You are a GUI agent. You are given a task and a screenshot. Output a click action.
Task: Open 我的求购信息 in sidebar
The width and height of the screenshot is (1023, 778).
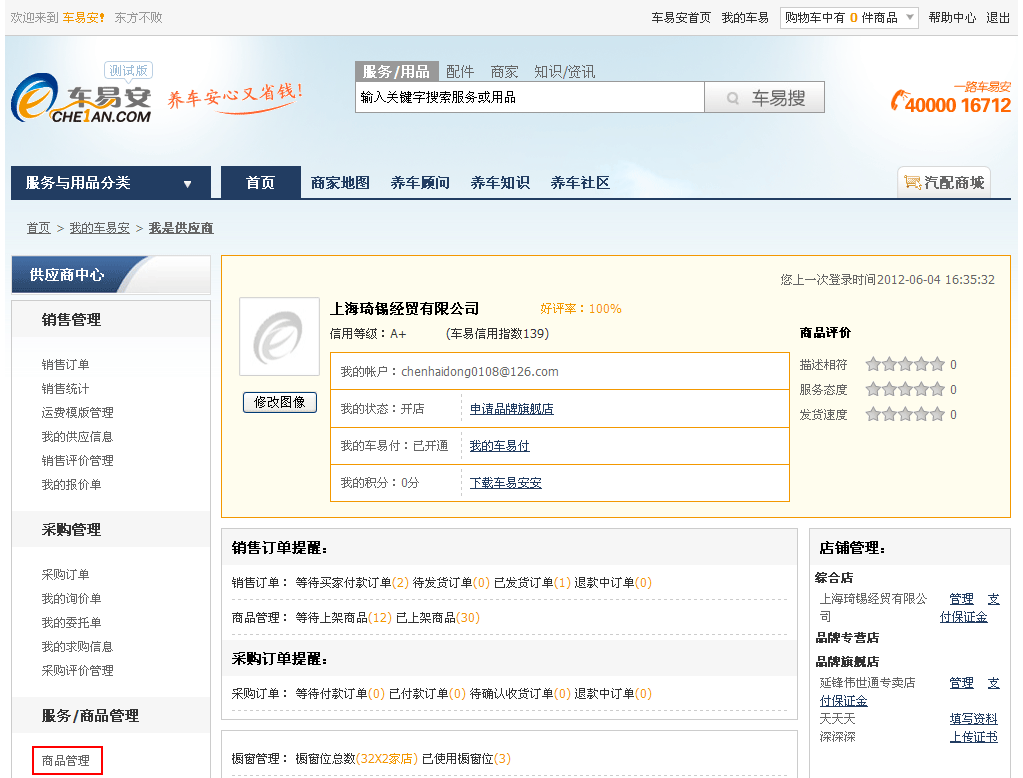[x=78, y=647]
